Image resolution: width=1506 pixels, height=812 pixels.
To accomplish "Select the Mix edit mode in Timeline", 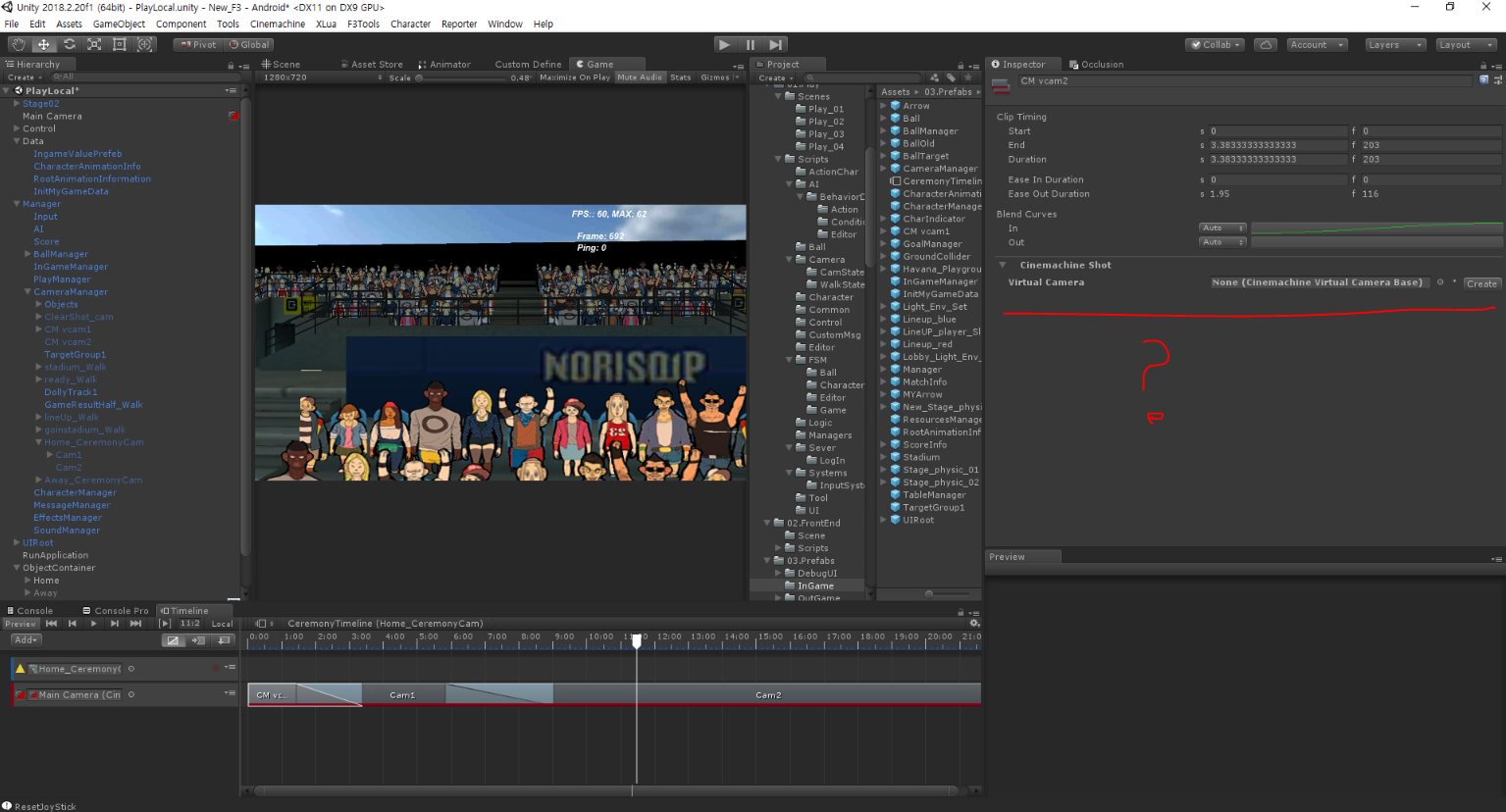I will 174,640.
